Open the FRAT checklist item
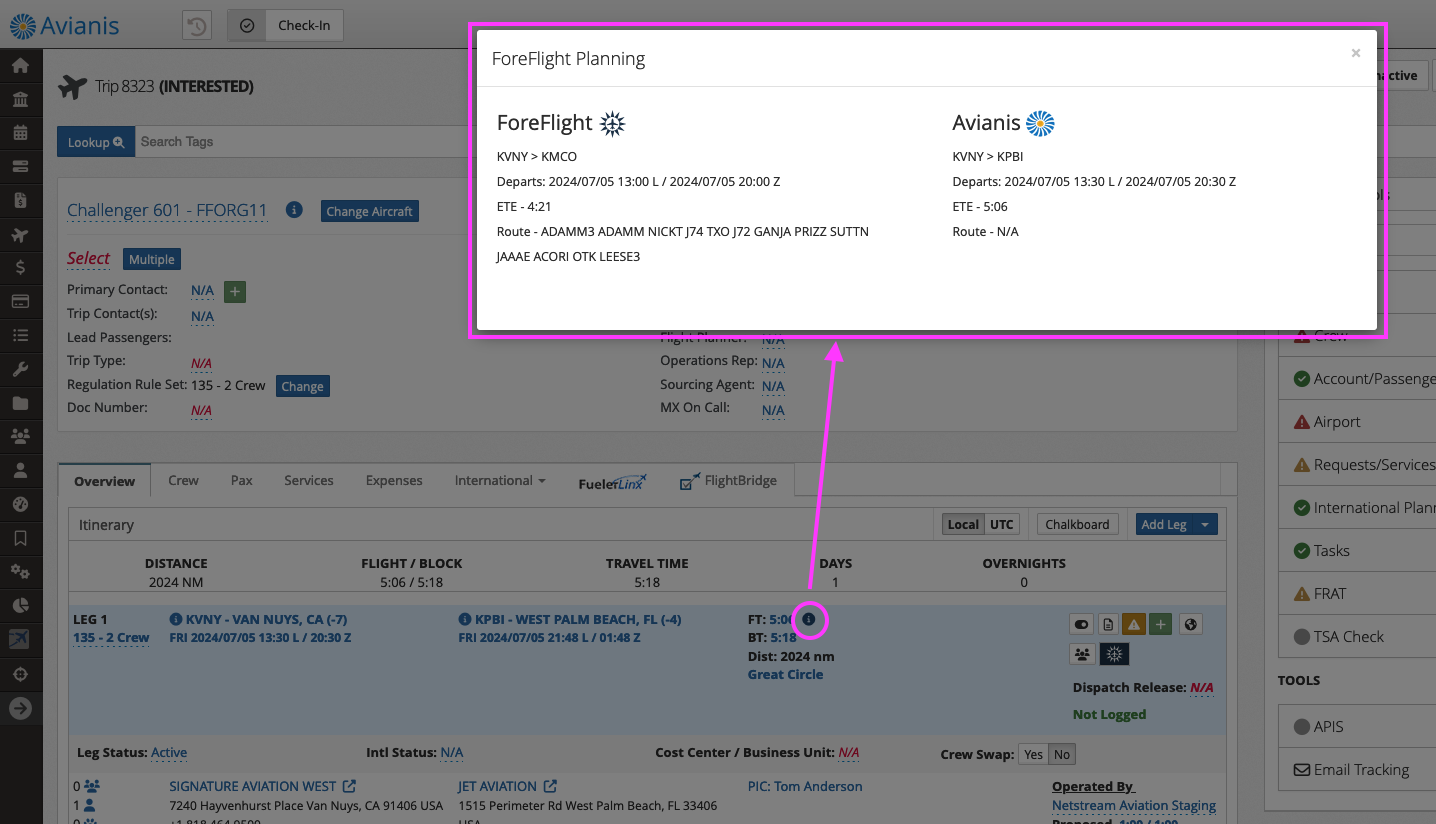The width and height of the screenshot is (1436, 824). pos(1357,593)
